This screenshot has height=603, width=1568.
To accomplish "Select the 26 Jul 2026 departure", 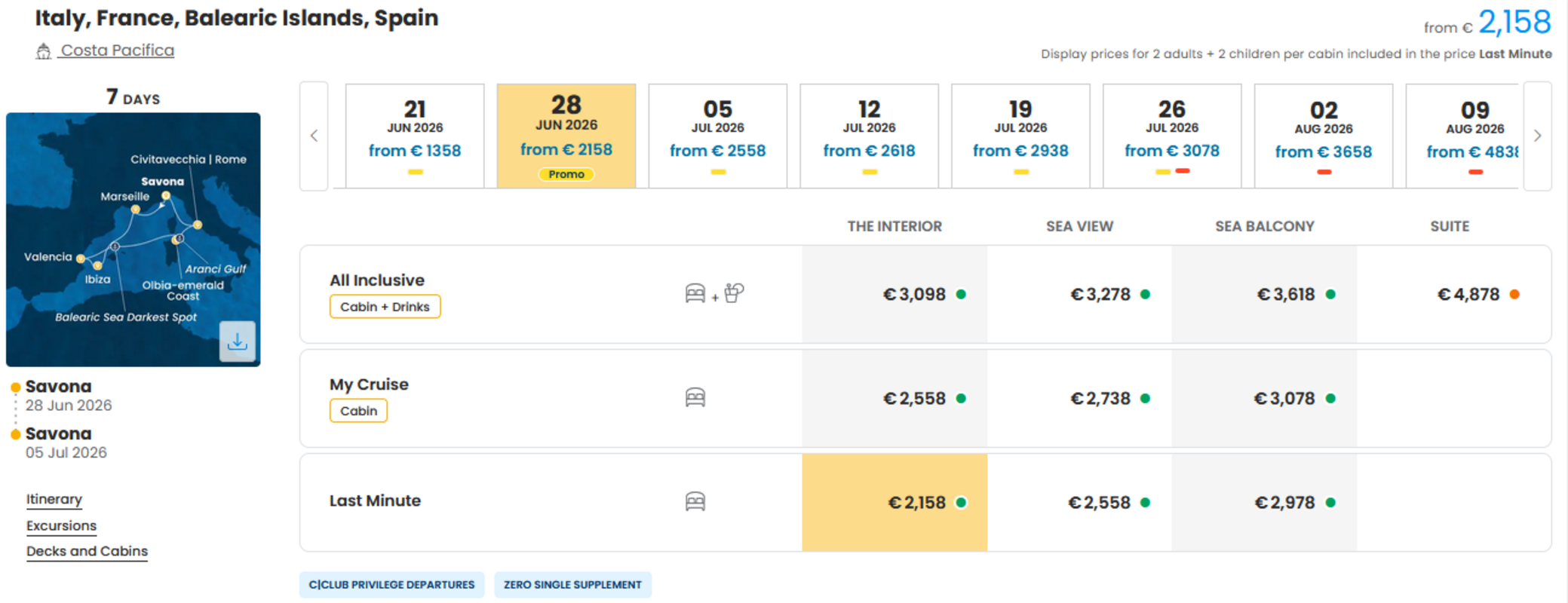I will 1172,136.
